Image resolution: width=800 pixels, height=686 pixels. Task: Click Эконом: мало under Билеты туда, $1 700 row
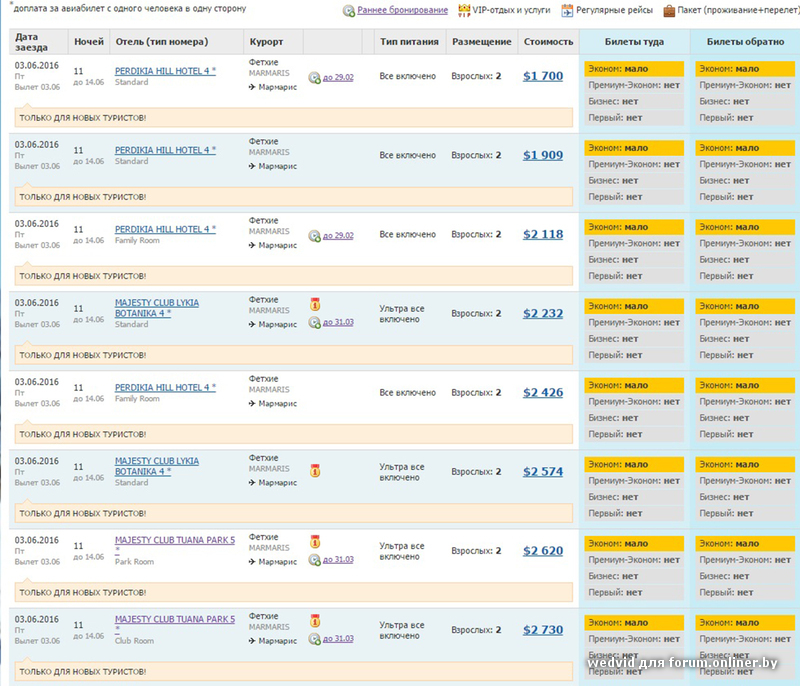click(634, 69)
